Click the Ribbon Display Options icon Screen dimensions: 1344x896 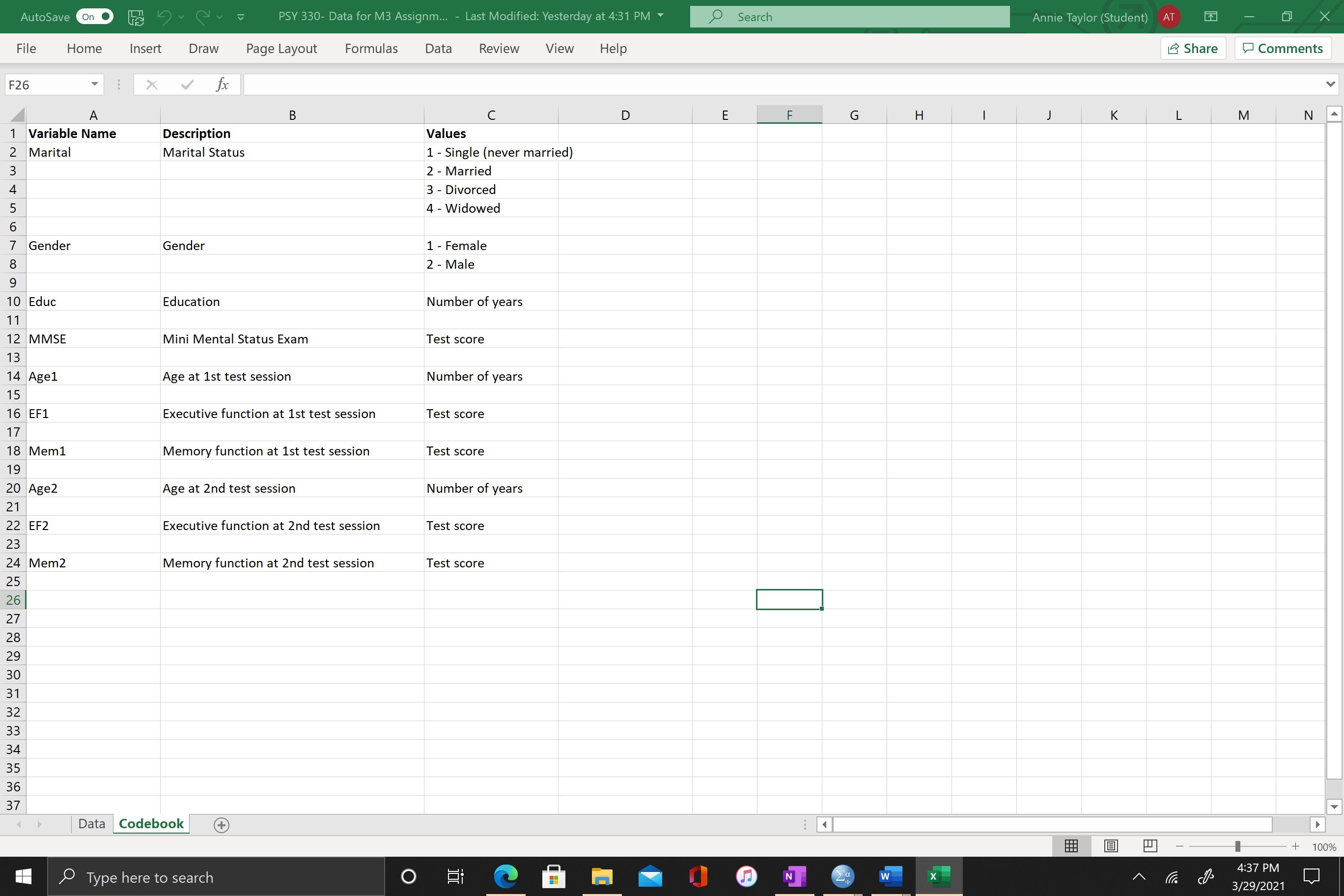[1210, 17]
